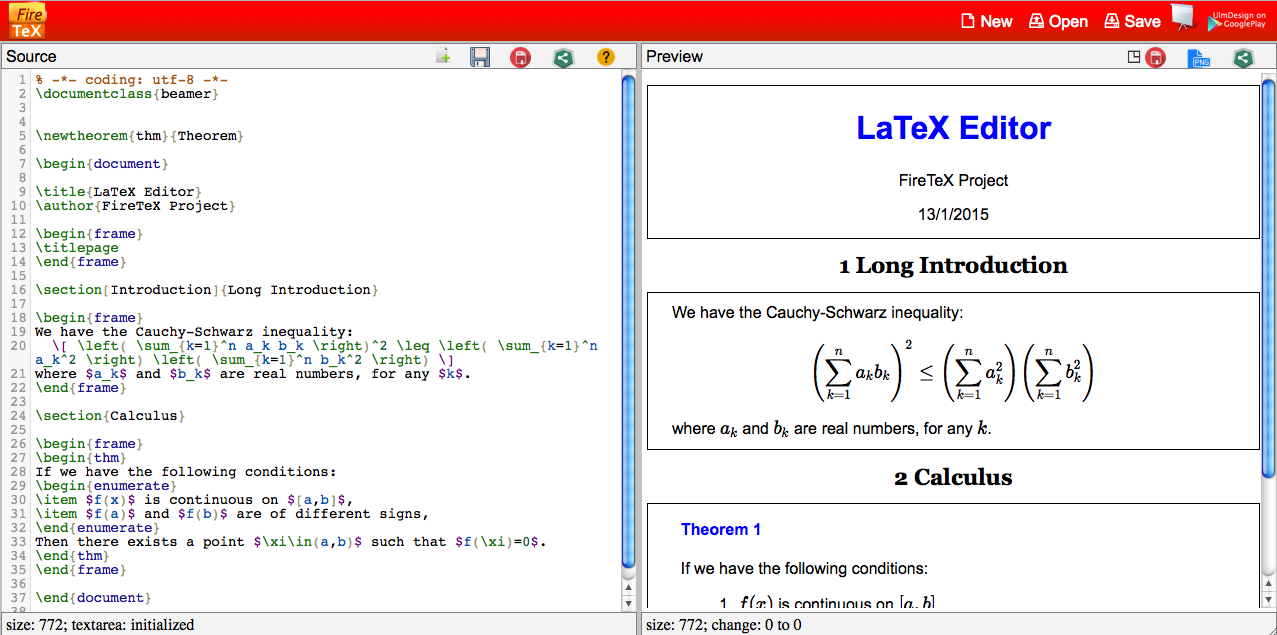This screenshot has height=635, width=1277.
Task: Click 'We have the Cauchy-Schwarz inequality:' in the preview
Action: [817, 313]
